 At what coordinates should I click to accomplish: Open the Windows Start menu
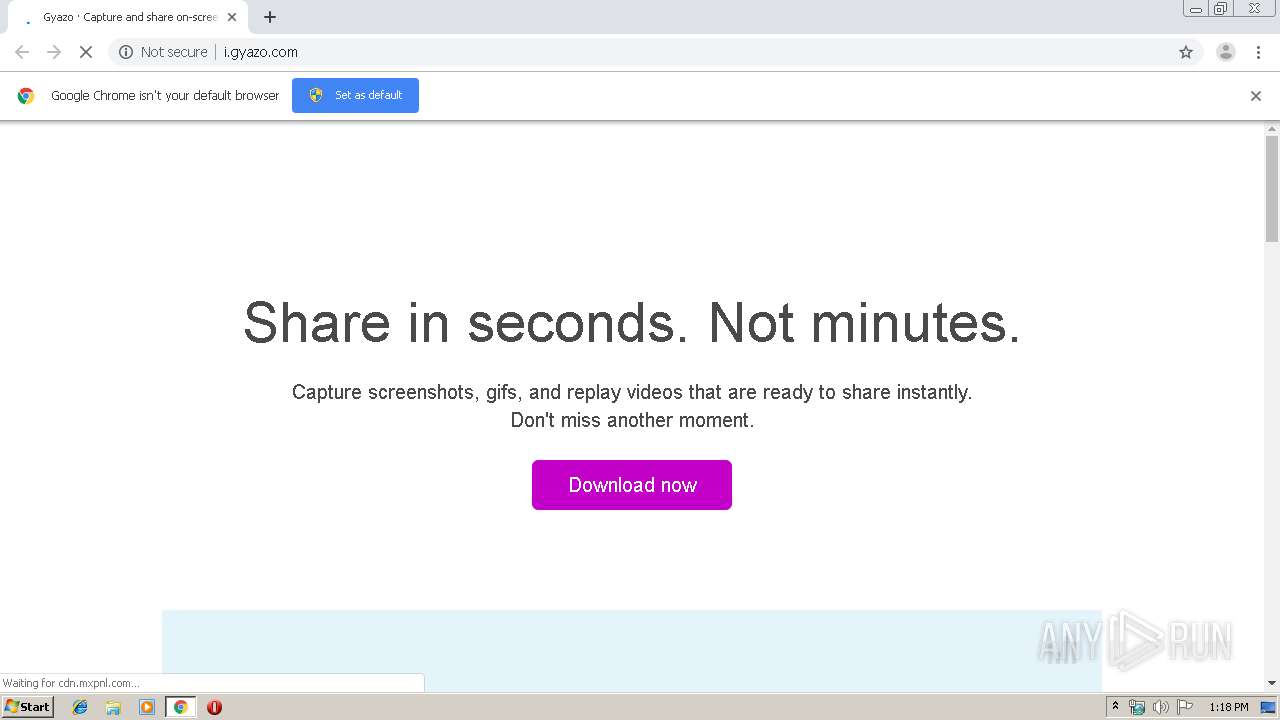(x=28, y=707)
